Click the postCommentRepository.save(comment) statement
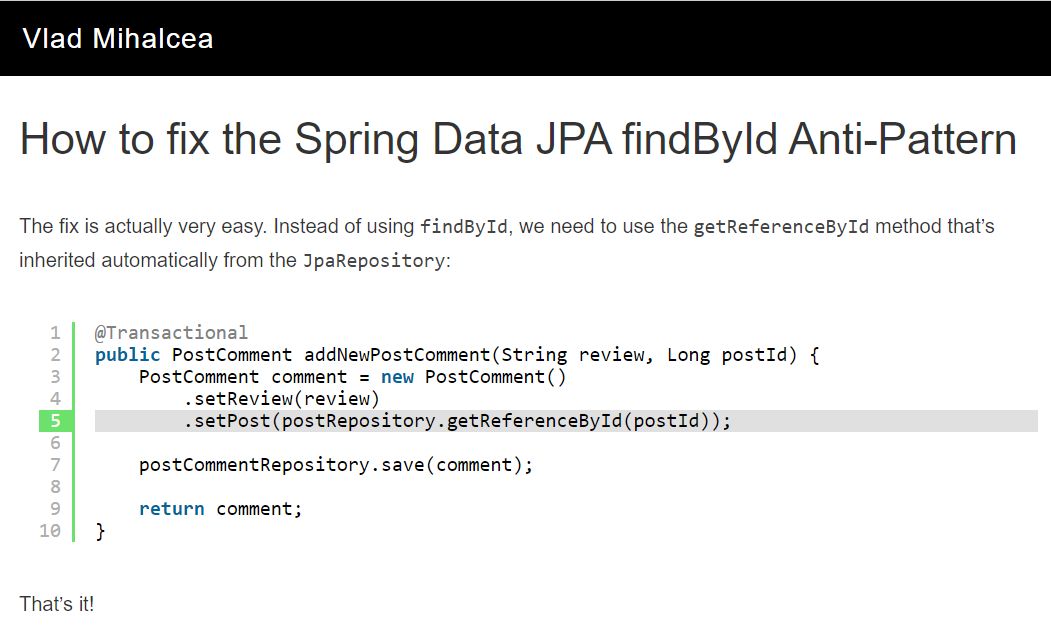The width and height of the screenshot is (1051, 638). pos(336,464)
